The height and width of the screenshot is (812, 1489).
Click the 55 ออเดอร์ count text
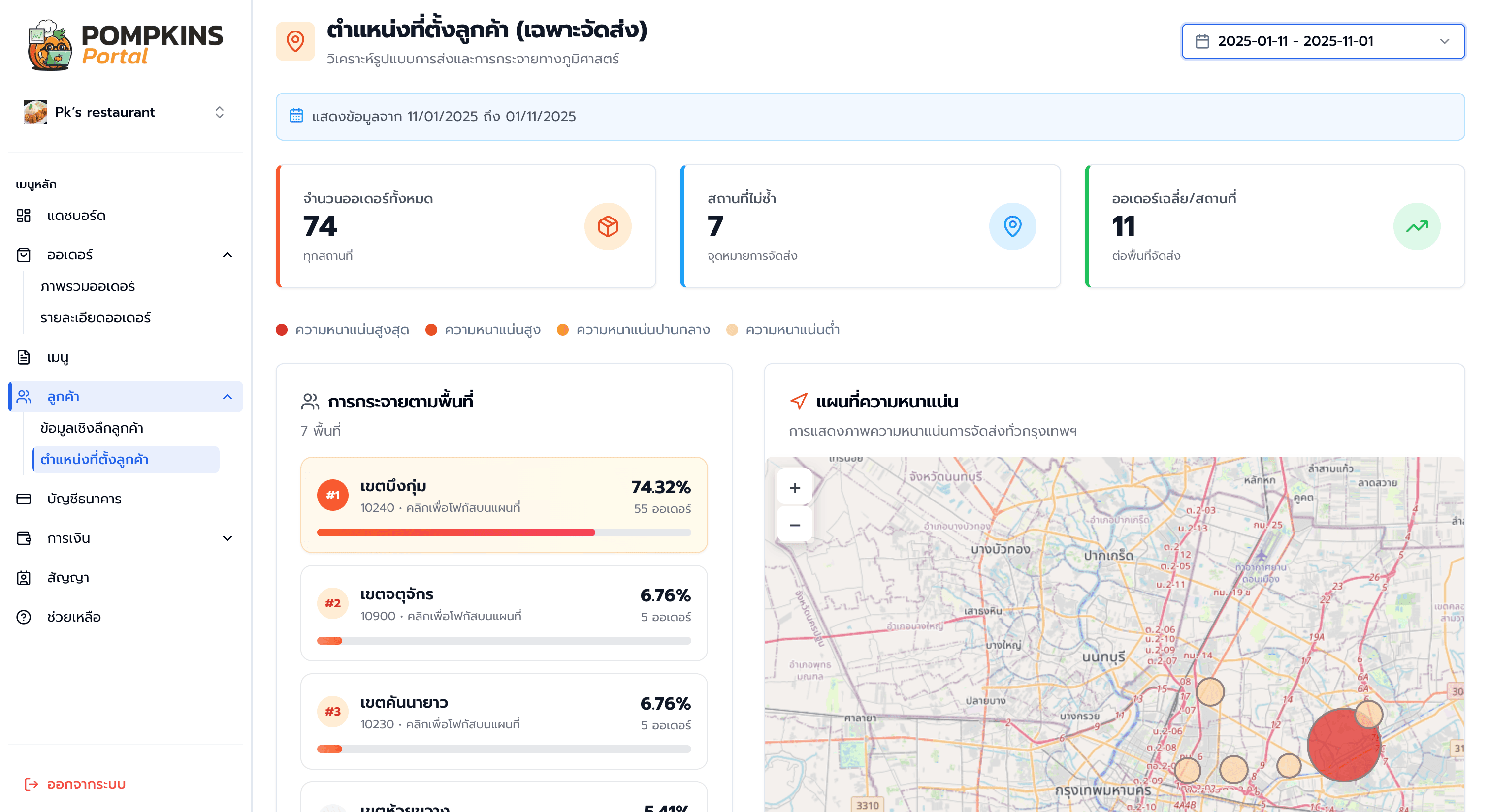(662, 509)
